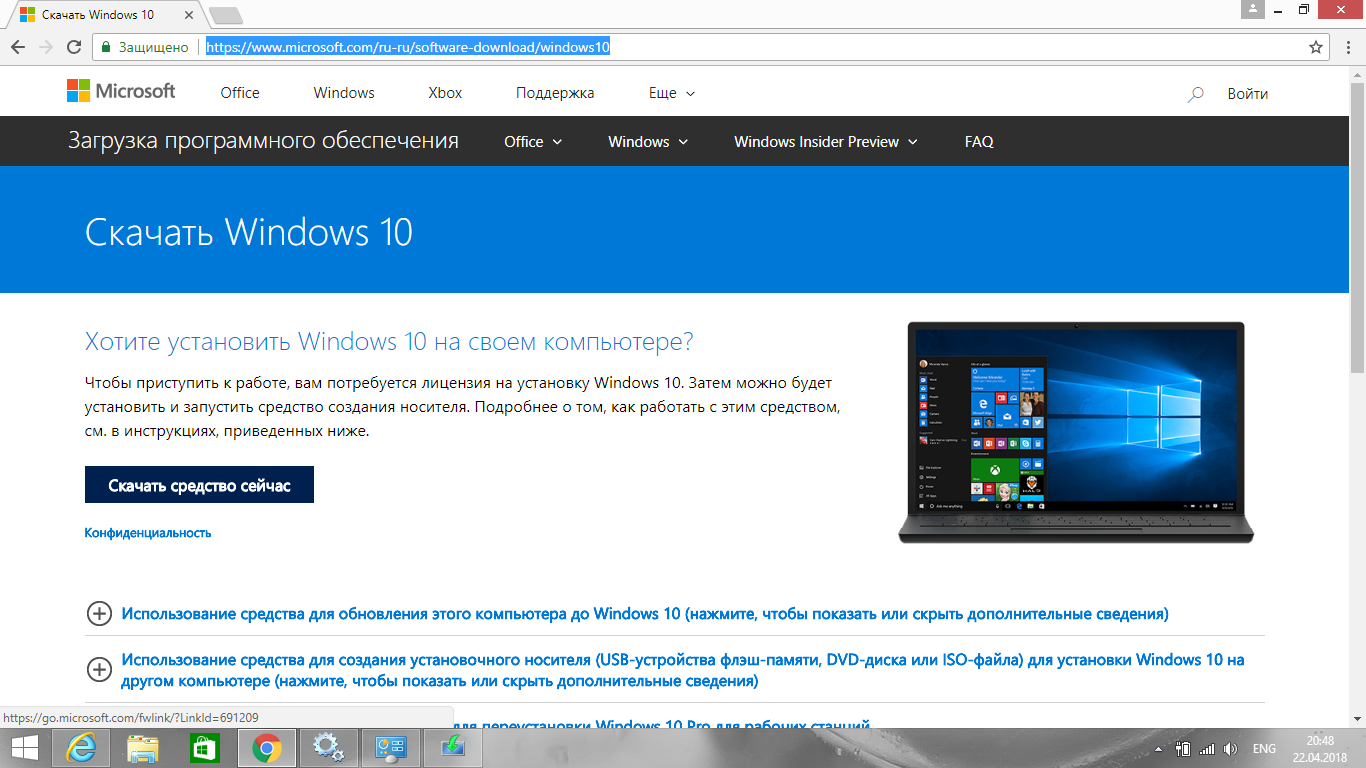This screenshot has width=1366, height=768.
Task: Click Xbox in the top navigation
Action: [445, 93]
